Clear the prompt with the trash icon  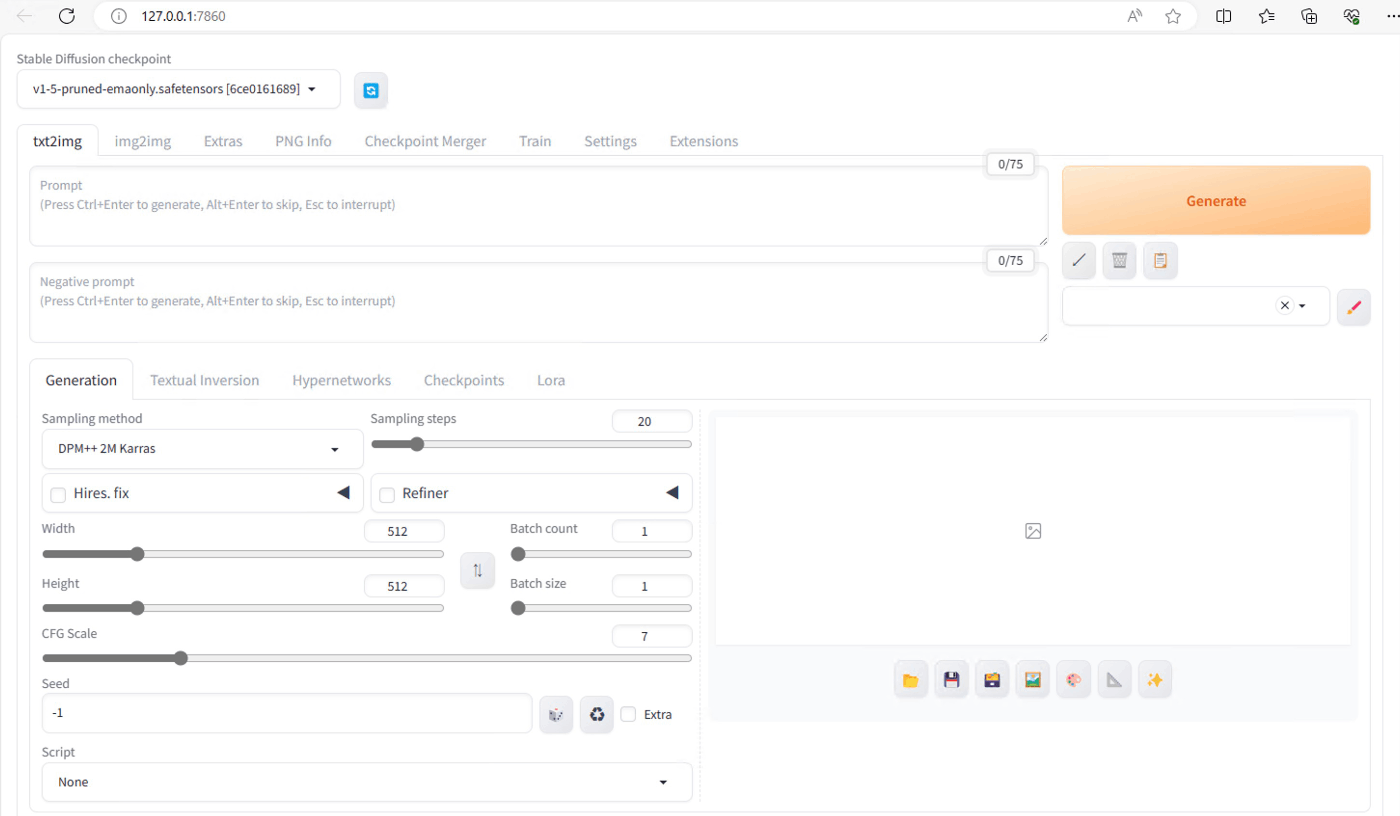click(x=1120, y=260)
